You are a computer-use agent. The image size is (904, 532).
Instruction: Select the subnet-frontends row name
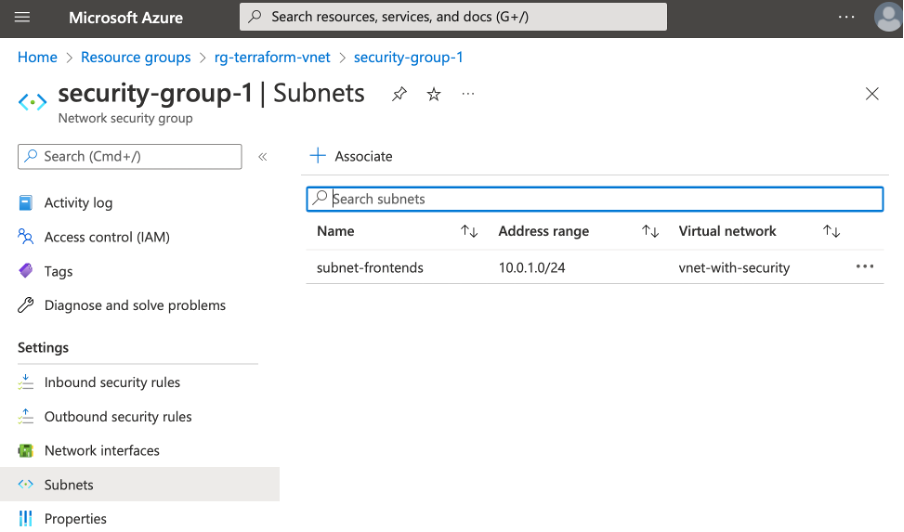pyautogui.click(x=370, y=267)
